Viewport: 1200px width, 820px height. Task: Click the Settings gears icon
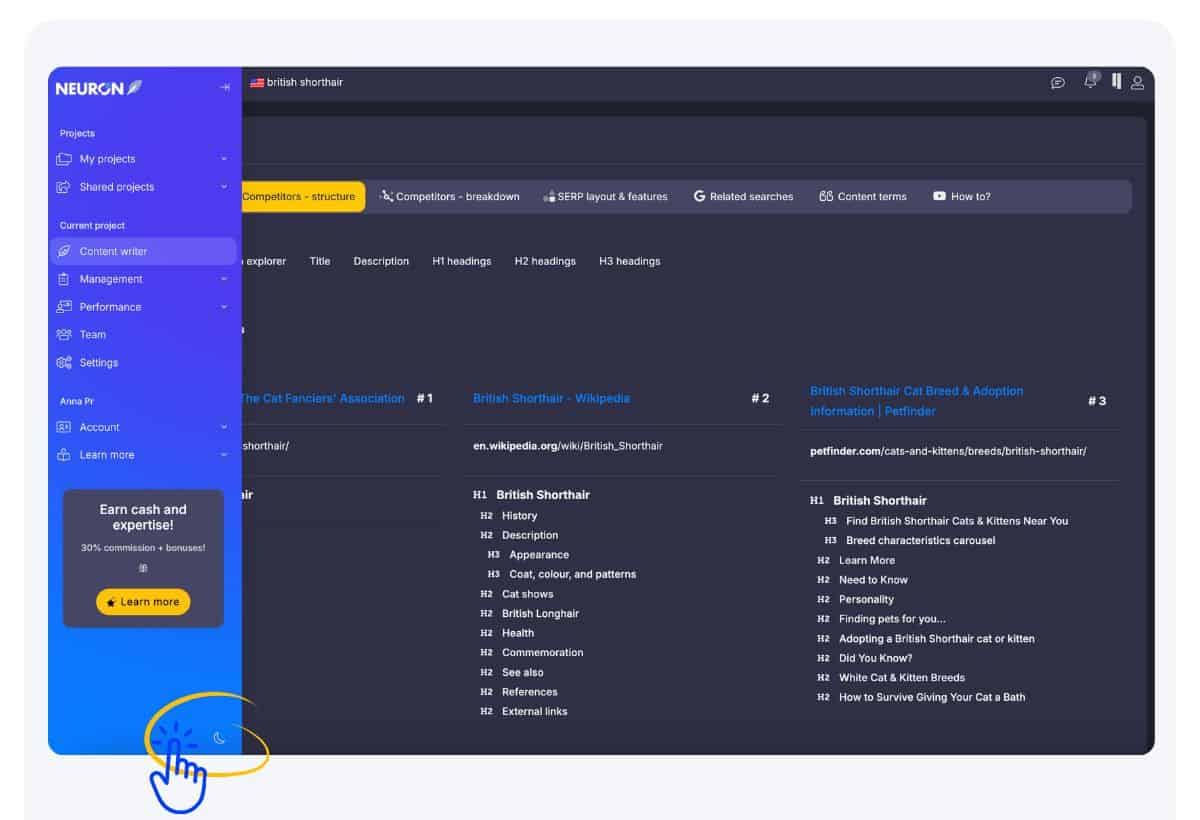point(64,363)
